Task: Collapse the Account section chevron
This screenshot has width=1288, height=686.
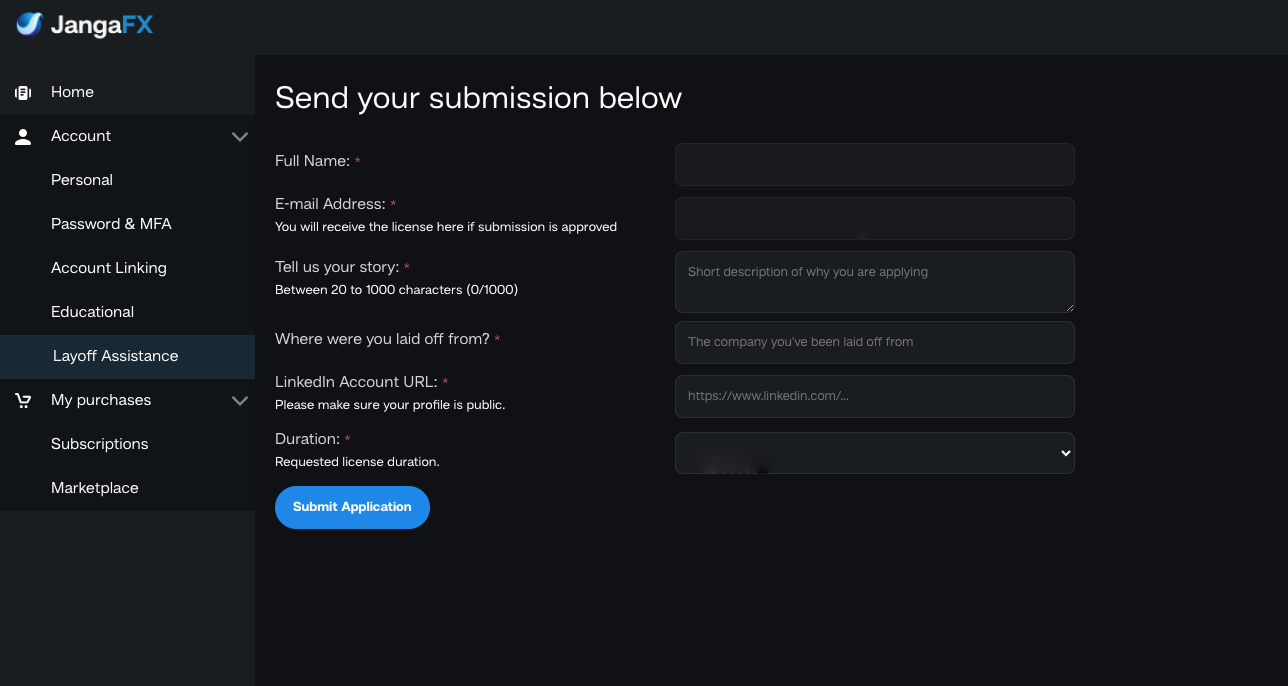Action: (x=240, y=137)
